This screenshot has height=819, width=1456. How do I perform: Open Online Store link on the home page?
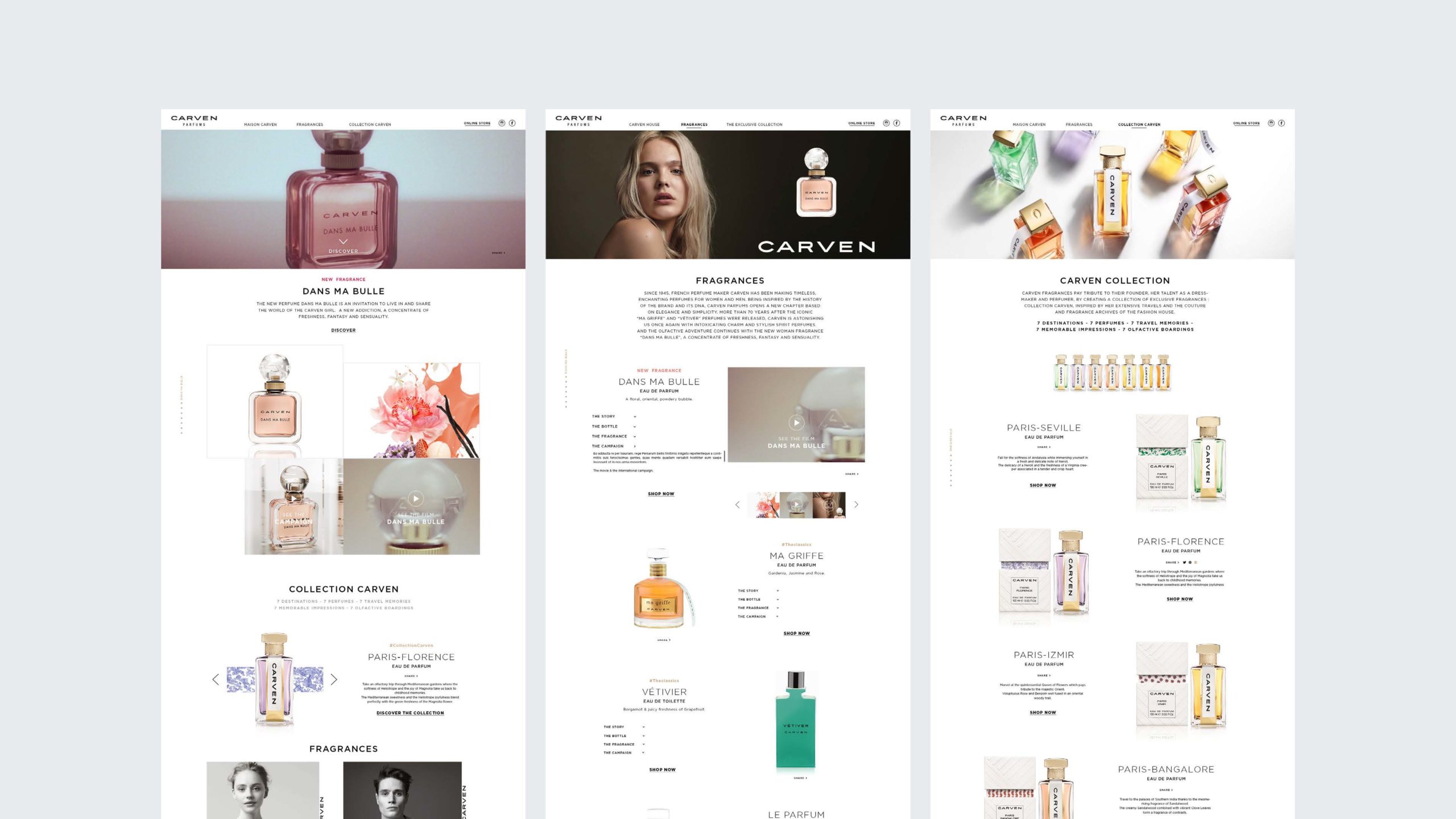(477, 123)
